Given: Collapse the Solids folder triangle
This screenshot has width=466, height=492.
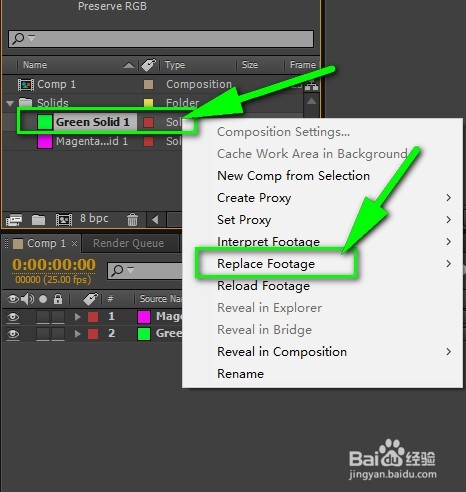Looking at the screenshot, I should pos(10,103).
